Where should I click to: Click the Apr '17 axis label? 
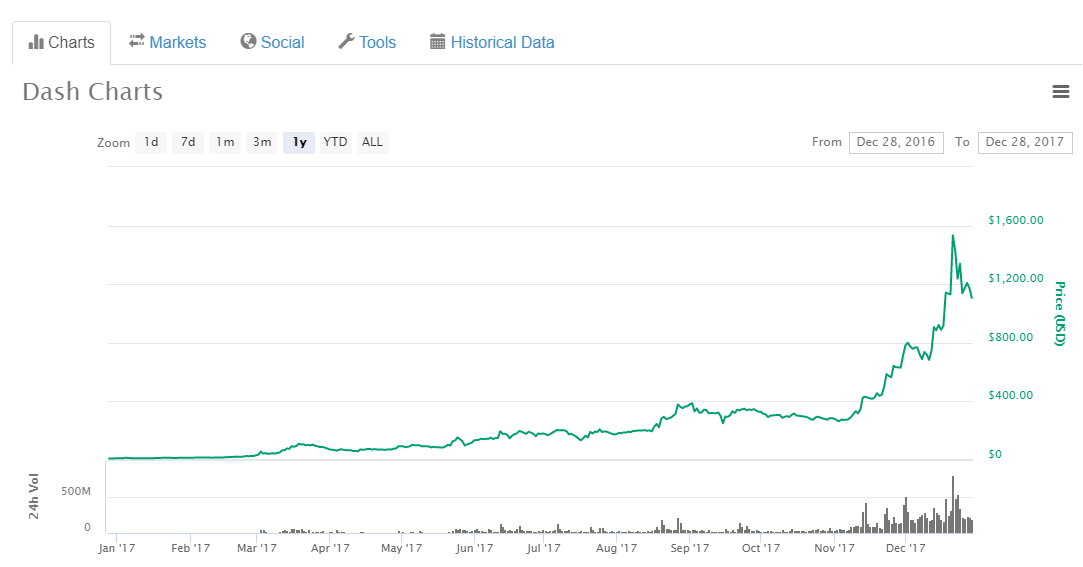(x=330, y=548)
